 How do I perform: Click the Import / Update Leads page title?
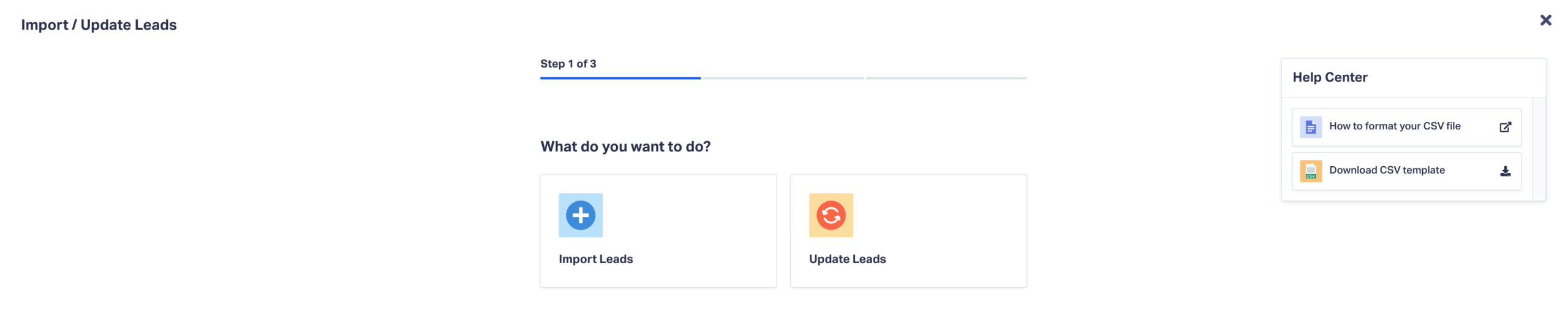pos(99,25)
